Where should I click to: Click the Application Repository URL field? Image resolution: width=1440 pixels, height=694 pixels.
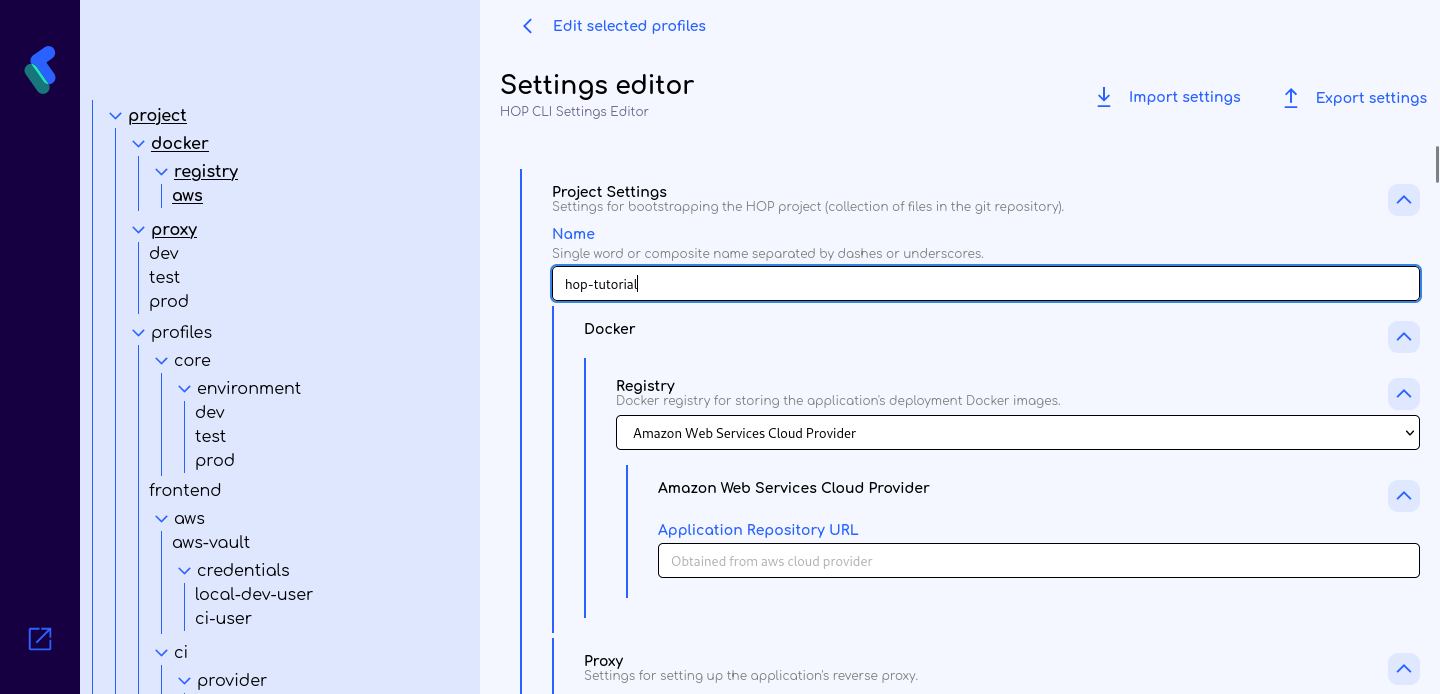coord(1039,561)
